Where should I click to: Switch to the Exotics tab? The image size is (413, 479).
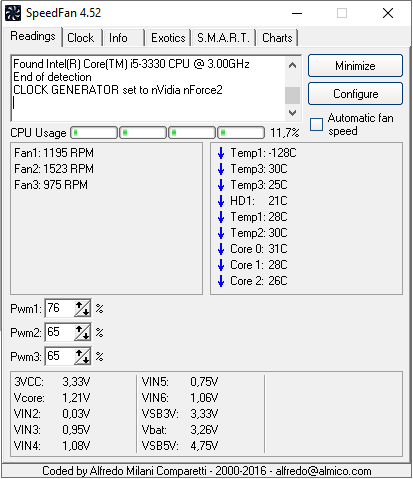point(168,38)
